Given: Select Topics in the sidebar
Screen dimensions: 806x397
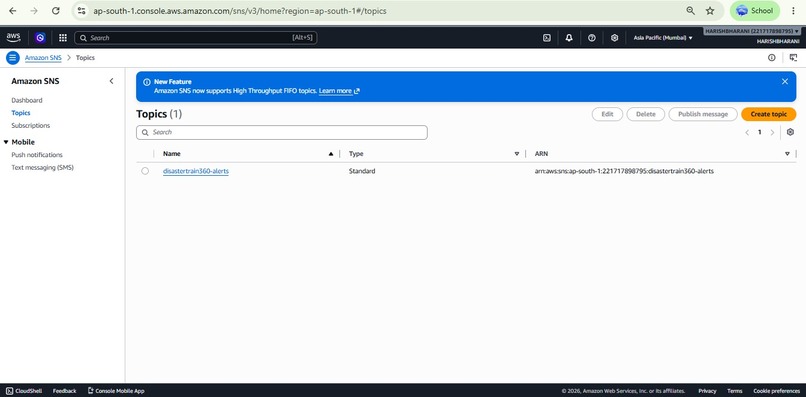Looking at the screenshot, I should pos(21,113).
